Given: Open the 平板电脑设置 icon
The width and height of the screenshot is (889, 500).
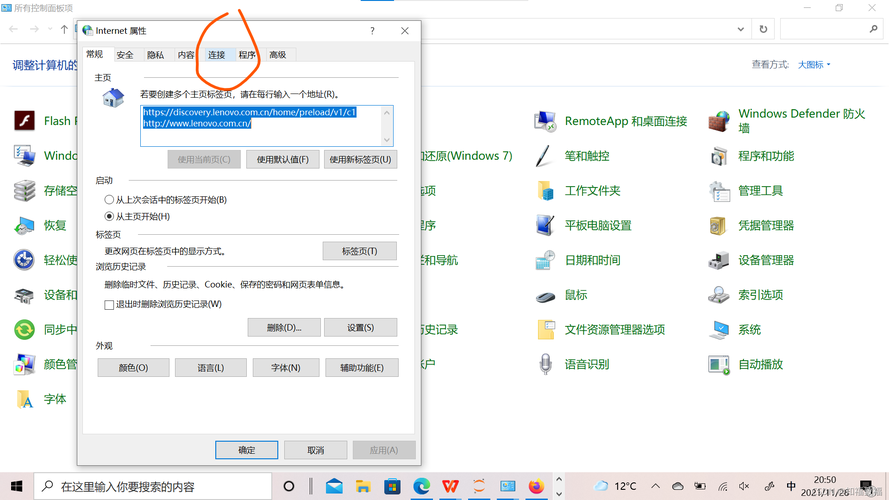Looking at the screenshot, I should coord(545,226).
